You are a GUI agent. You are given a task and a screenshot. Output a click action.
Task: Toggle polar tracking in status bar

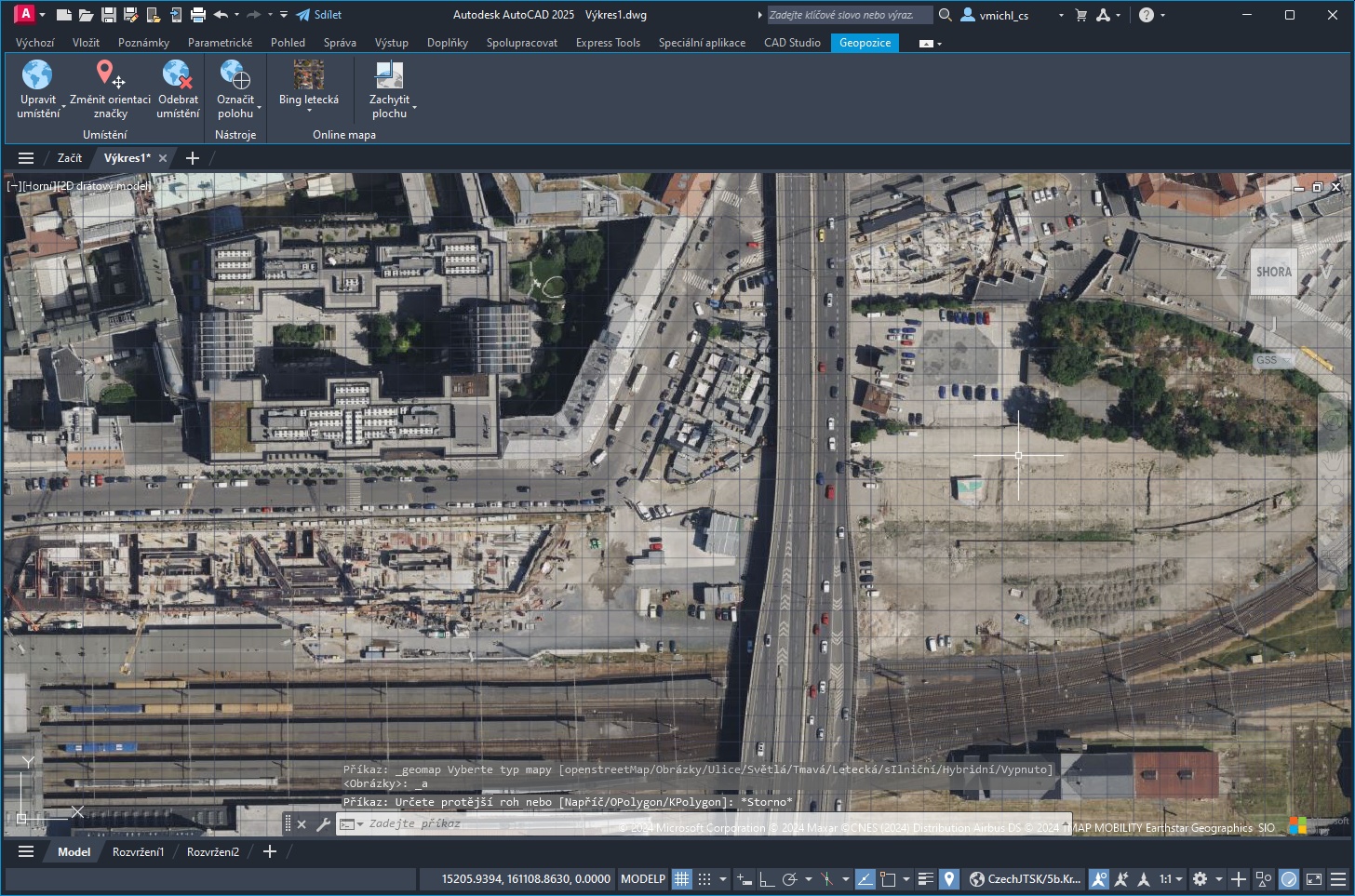pos(790,879)
